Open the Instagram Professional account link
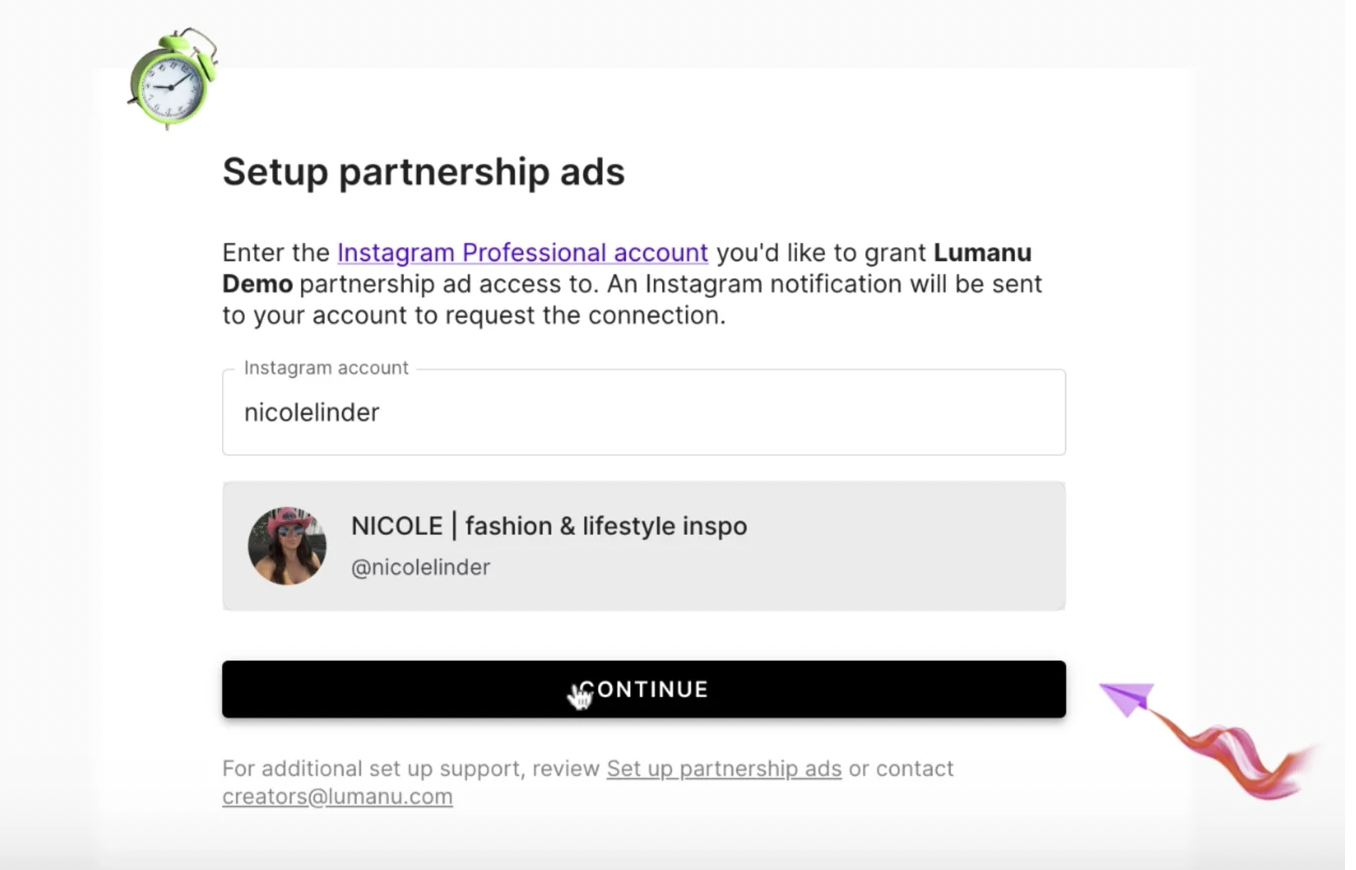 [x=522, y=253]
